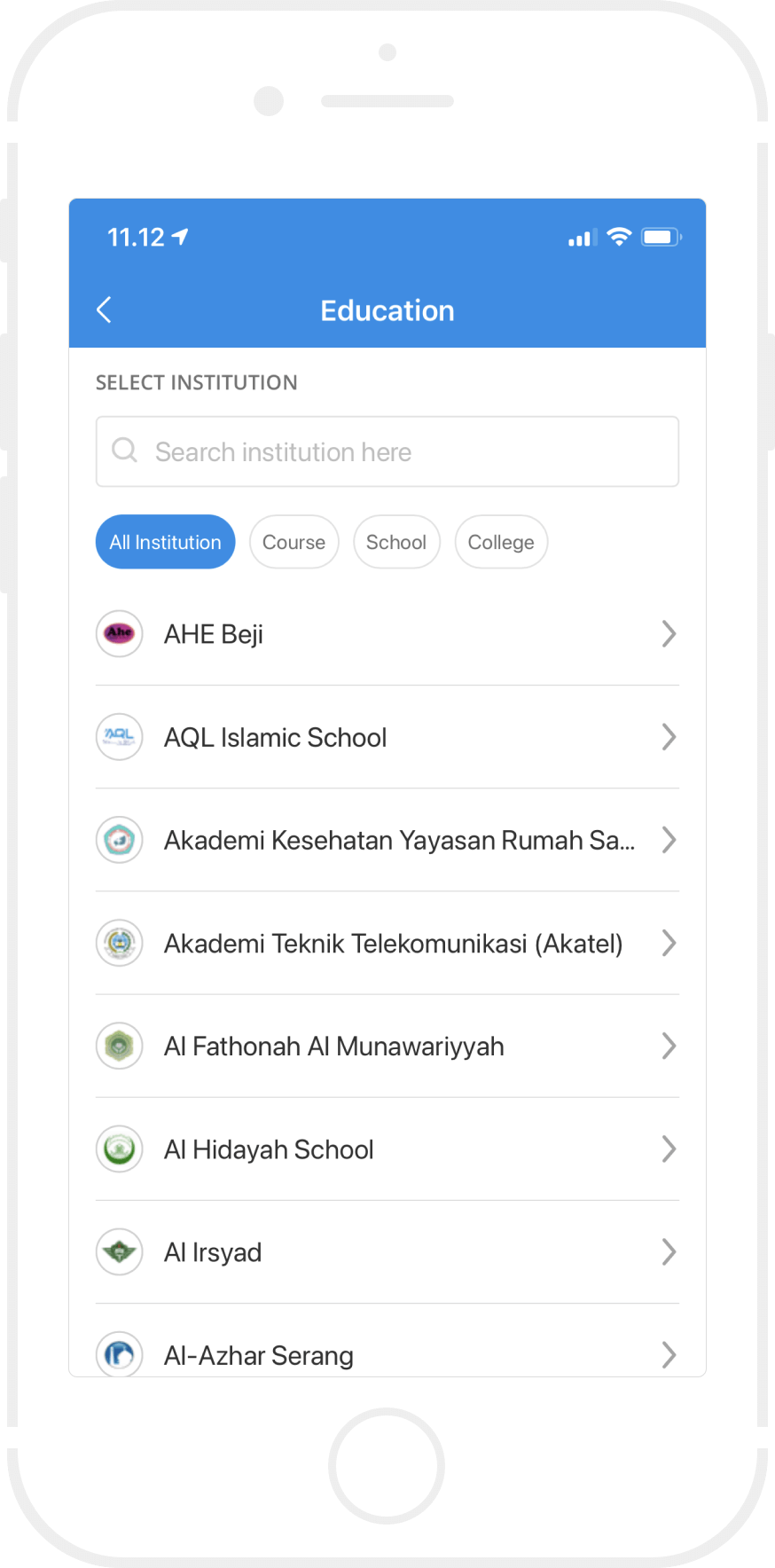Screen dimensions: 775x1568
Task: Tap the Wi-Fi status icon
Action: (x=619, y=237)
